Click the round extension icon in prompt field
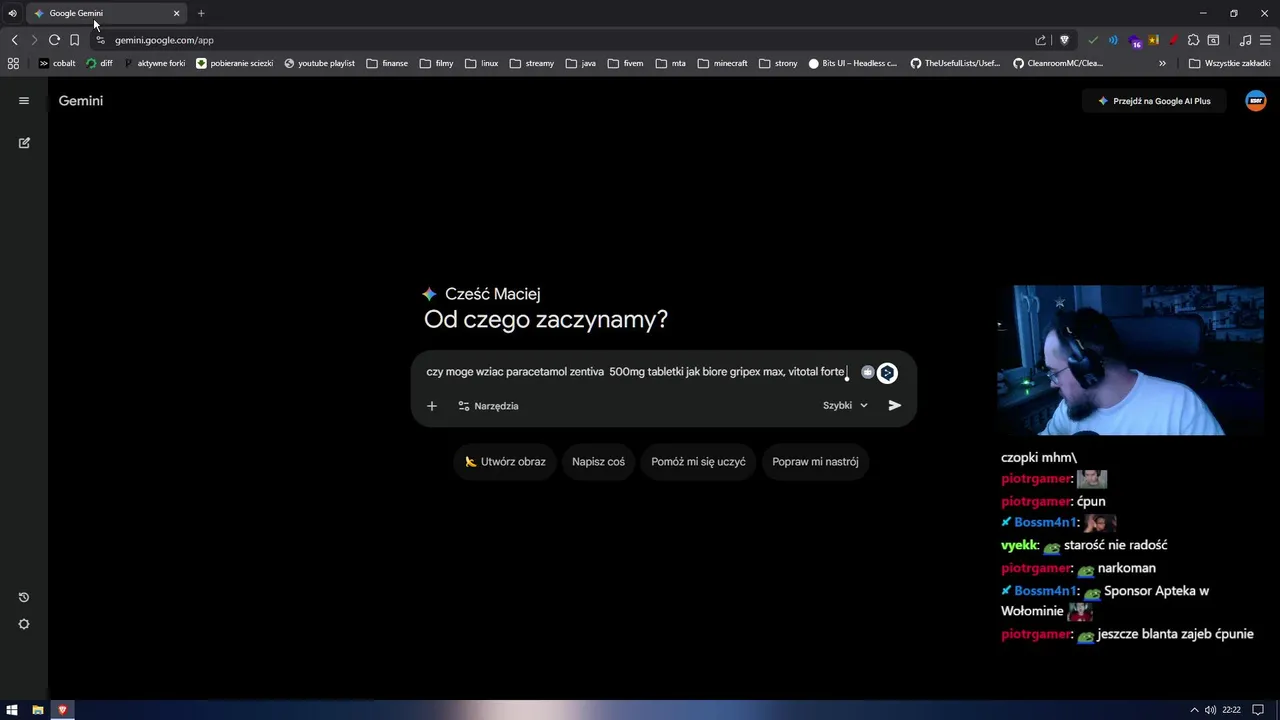Screen dimensions: 1280x720 pos(887,373)
